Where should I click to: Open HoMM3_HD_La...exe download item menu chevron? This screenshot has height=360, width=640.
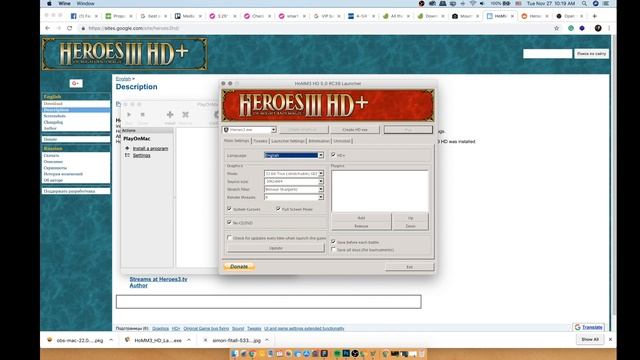[x=189, y=340]
